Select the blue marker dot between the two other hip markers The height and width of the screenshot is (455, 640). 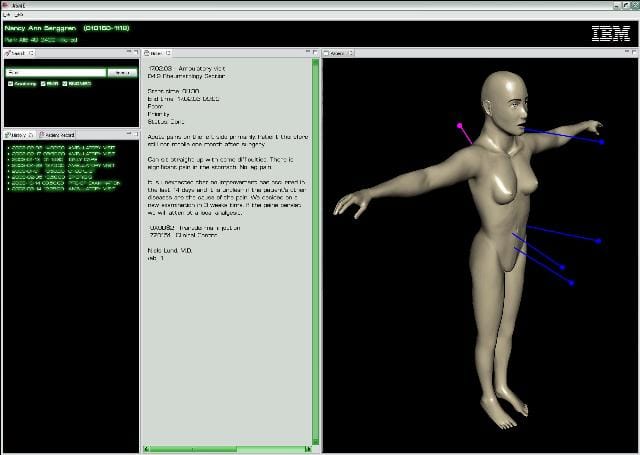click(562, 267)
